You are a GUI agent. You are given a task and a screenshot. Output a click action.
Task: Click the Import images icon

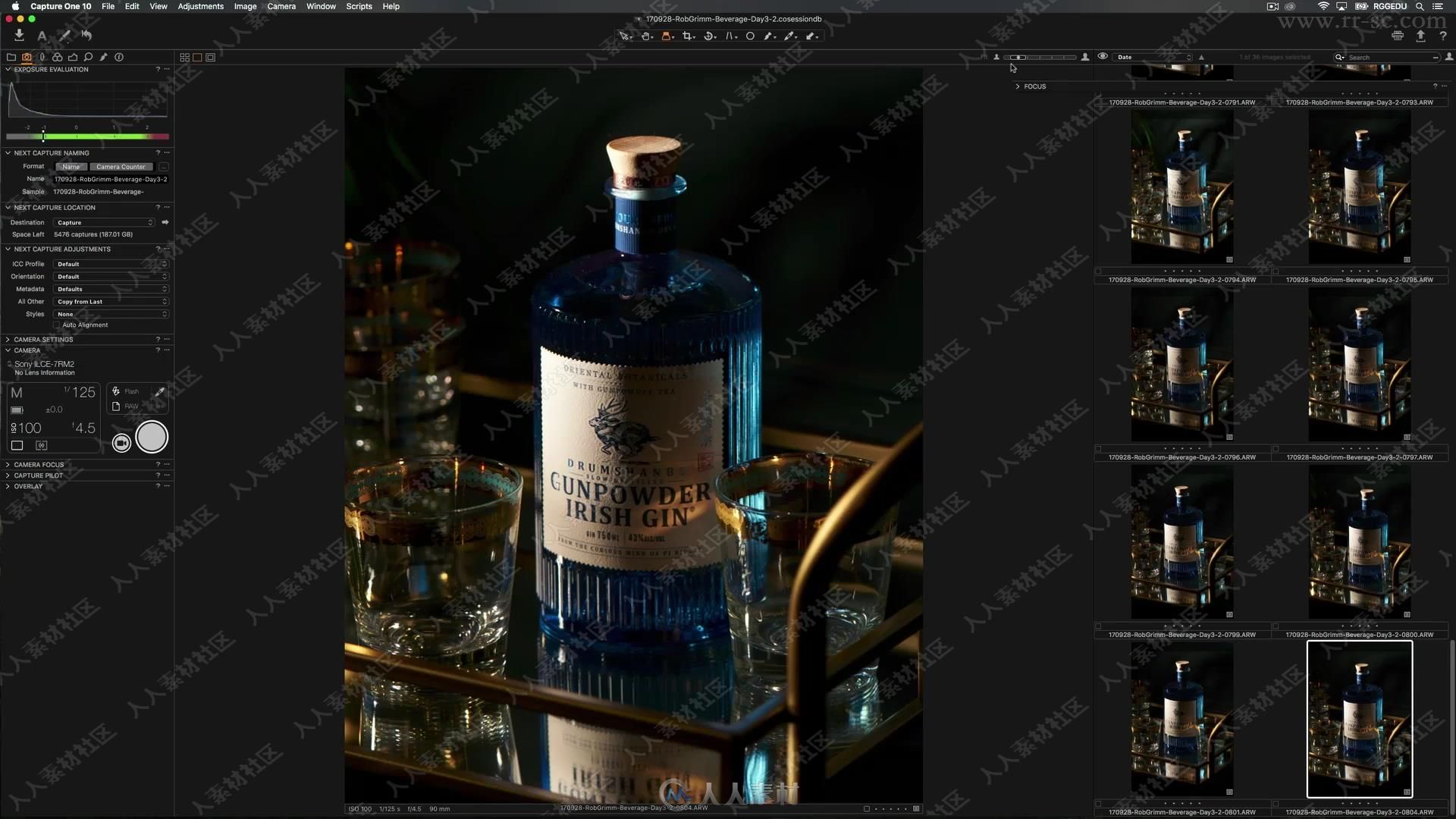point(19,35)
